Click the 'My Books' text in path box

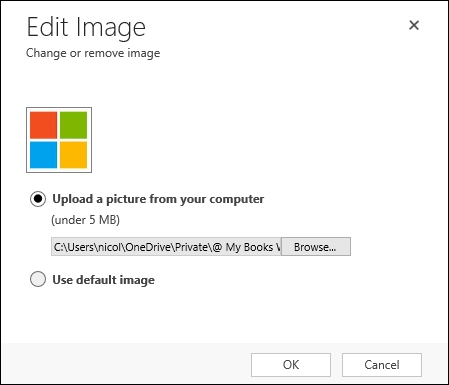(x=249, y=247)
